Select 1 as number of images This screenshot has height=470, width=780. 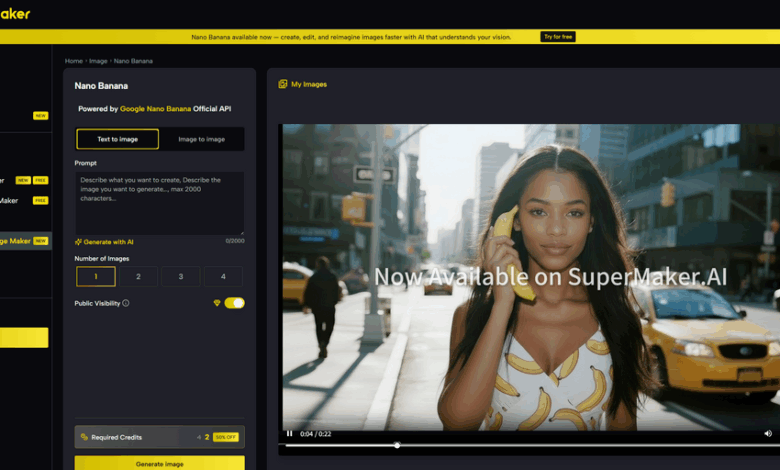[96, 277]
